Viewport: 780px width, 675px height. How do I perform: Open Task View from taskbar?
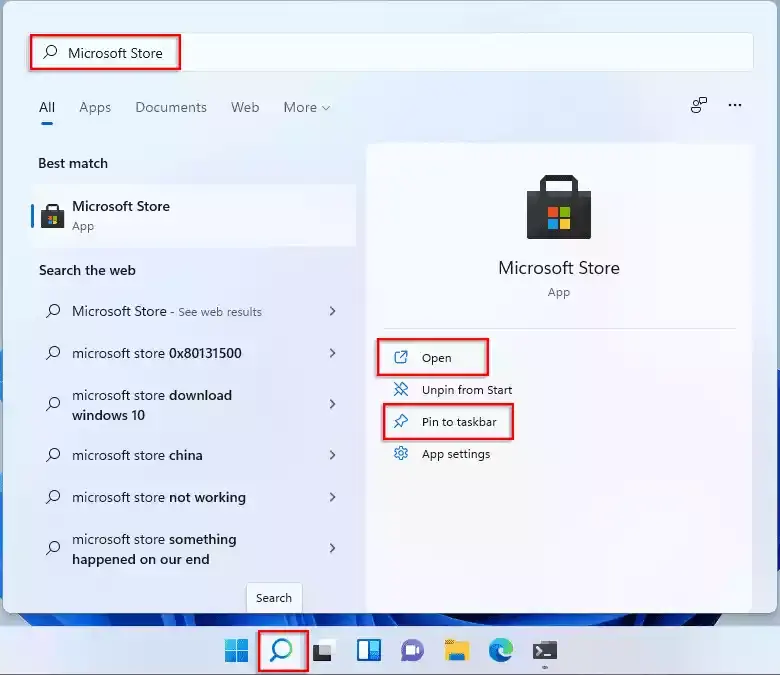click(324, 651)
